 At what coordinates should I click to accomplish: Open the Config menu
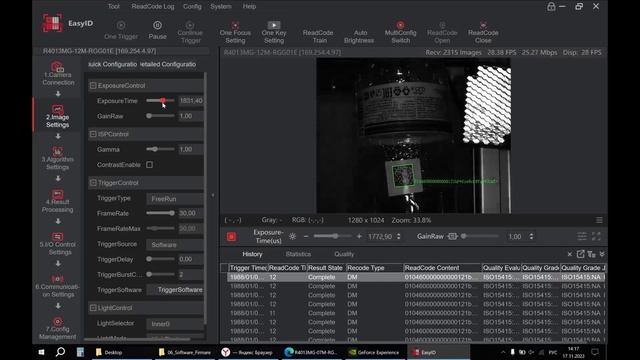tap(192, 7)
